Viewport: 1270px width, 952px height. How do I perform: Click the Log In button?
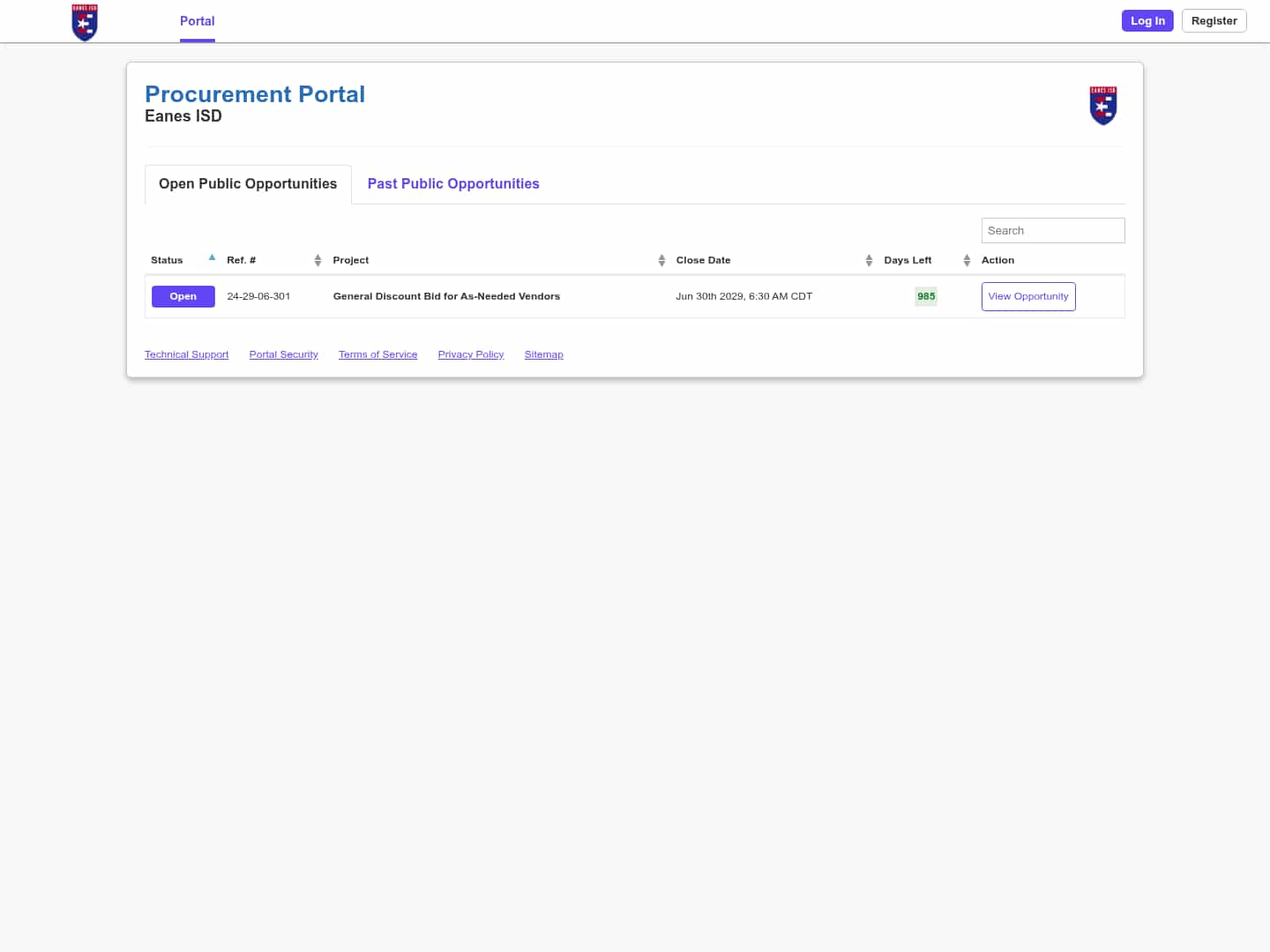tap(1147, 20)
